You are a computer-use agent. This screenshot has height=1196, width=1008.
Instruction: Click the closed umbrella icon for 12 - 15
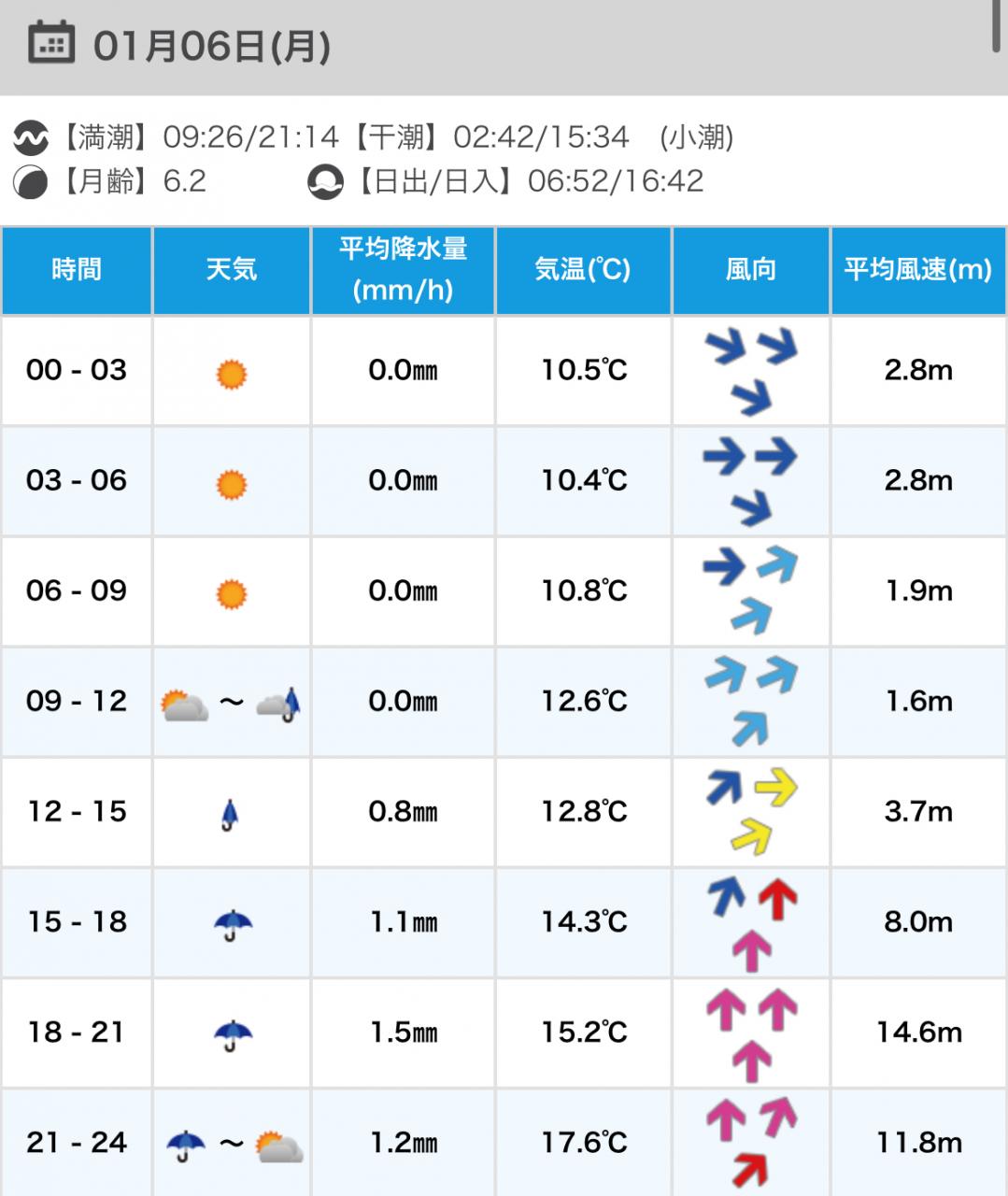click(230, 815)
